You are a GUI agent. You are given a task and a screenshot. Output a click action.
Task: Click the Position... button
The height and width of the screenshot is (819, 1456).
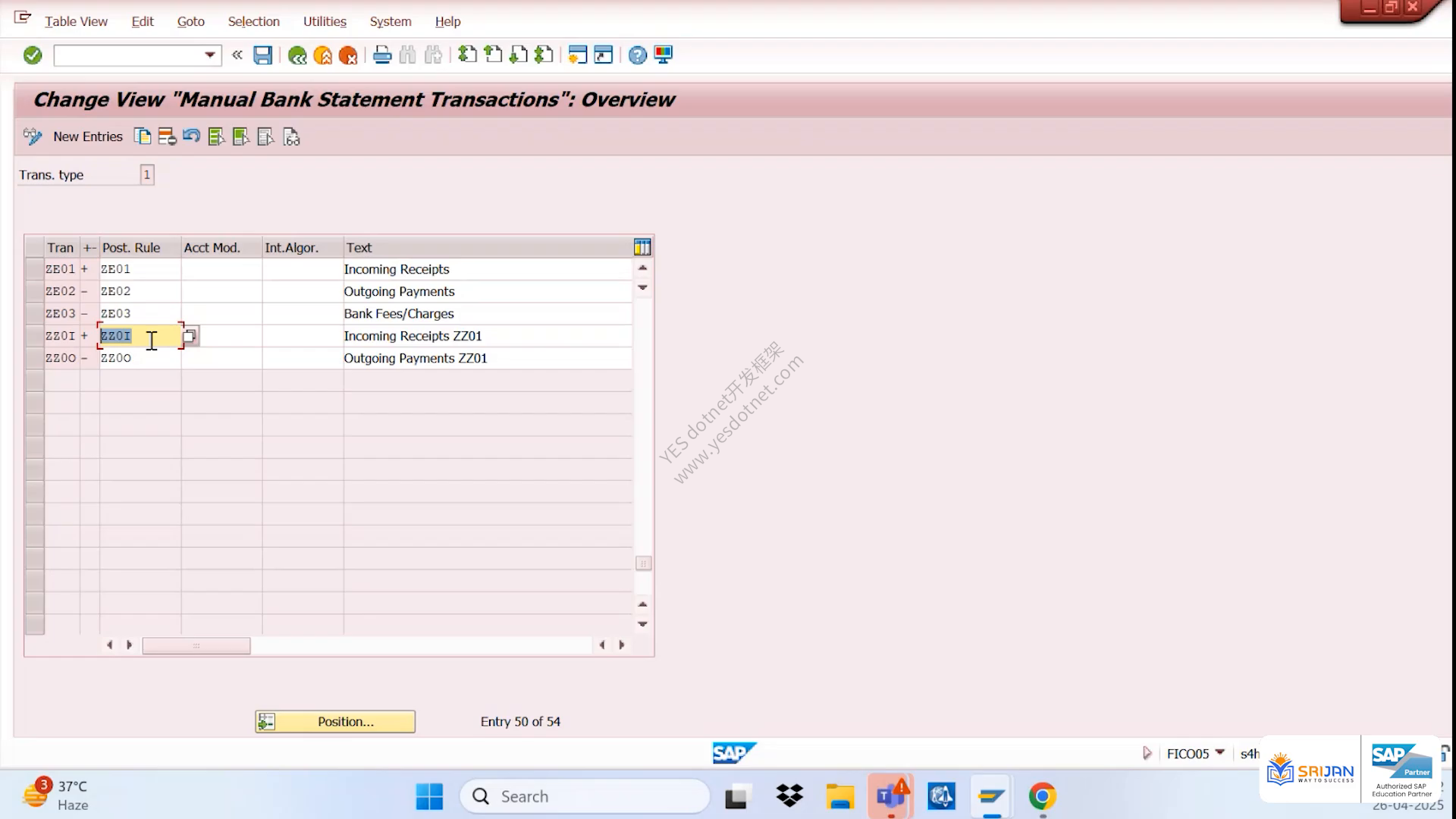[335, 722]
